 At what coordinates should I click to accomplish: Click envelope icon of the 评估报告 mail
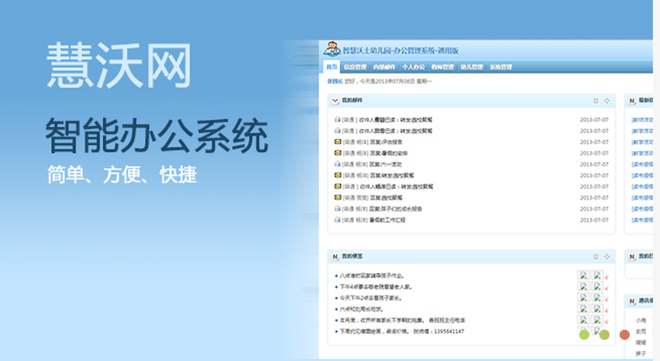pos(337,142)
